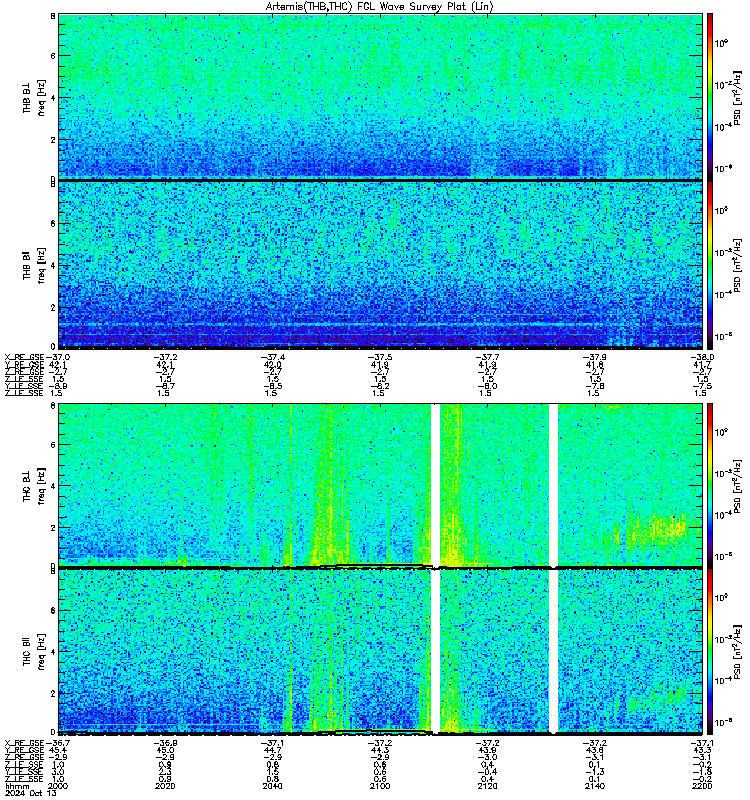Click the '2200' time label
Screen dimensions: 750x800
702,786
